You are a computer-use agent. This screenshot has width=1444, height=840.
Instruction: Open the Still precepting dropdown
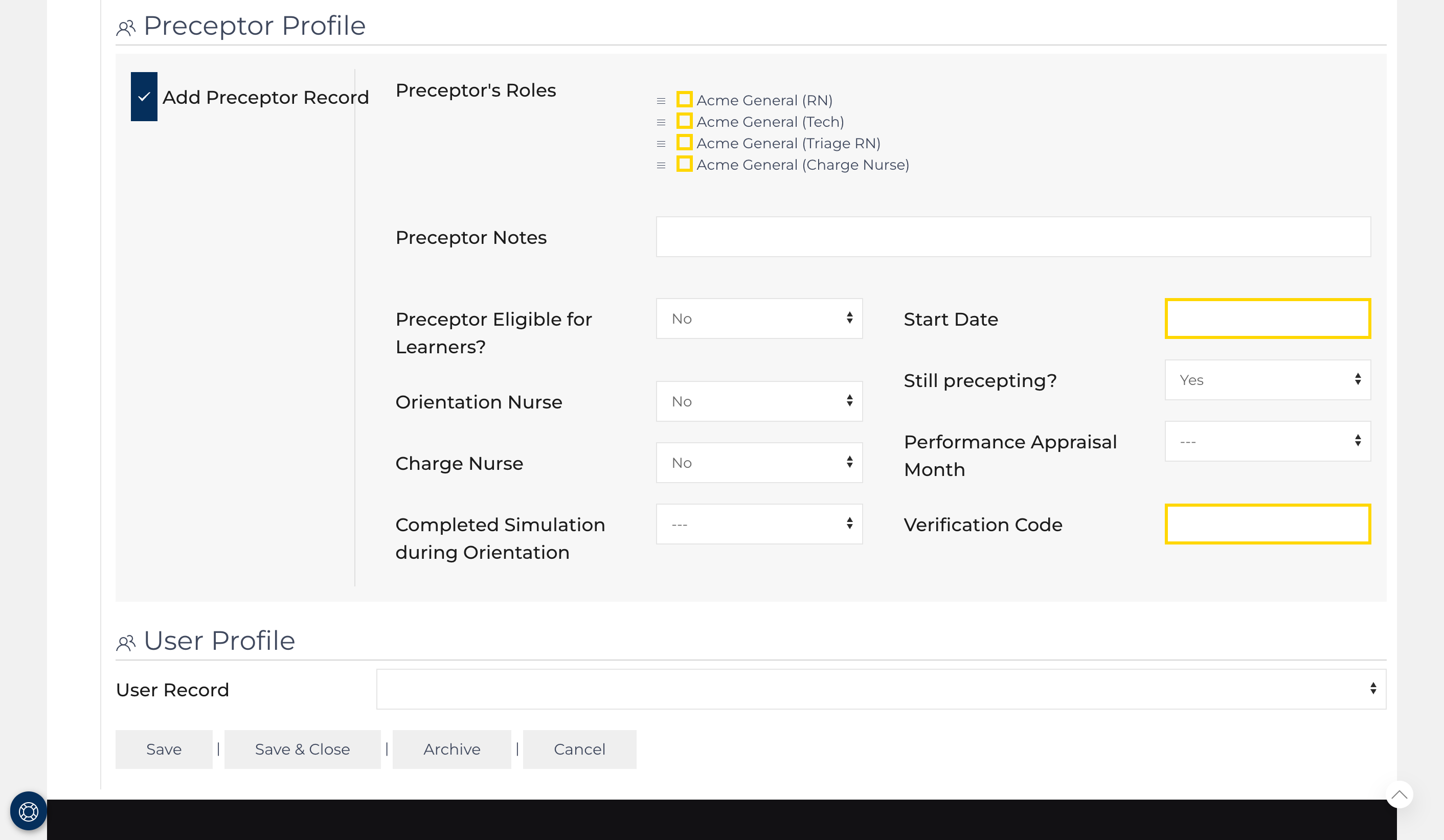1267,380
